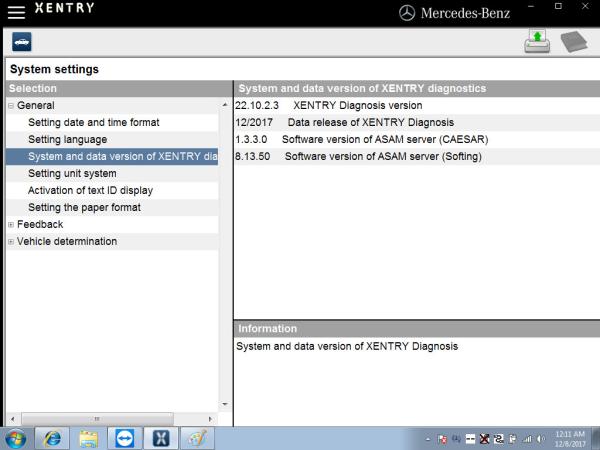This screenshot has height=450, width=600.
Task: Switch to XENTRY taskbar icon
Action: tap(161, 439)
